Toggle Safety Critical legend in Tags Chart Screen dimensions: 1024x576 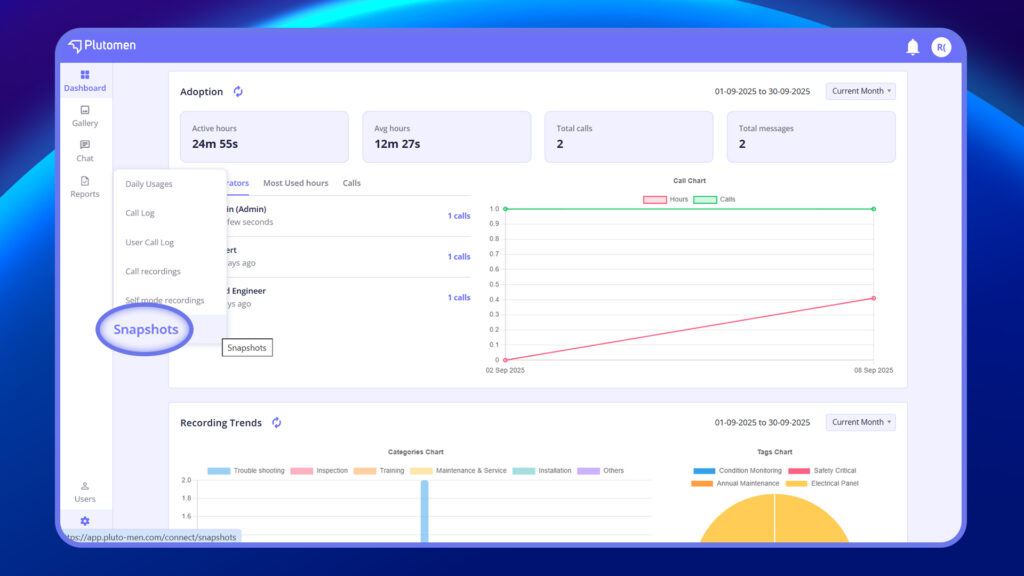coord(822,471)
